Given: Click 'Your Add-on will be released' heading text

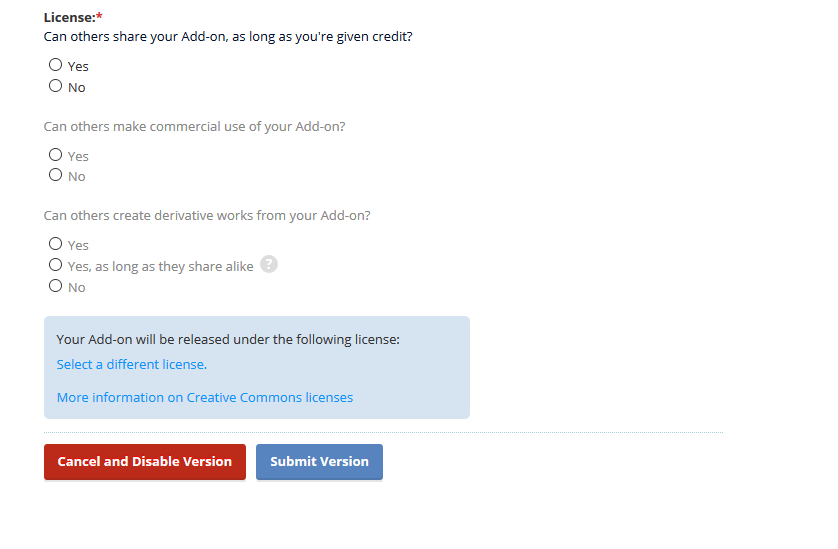Looking at the screenshot, I should (228, 339).
